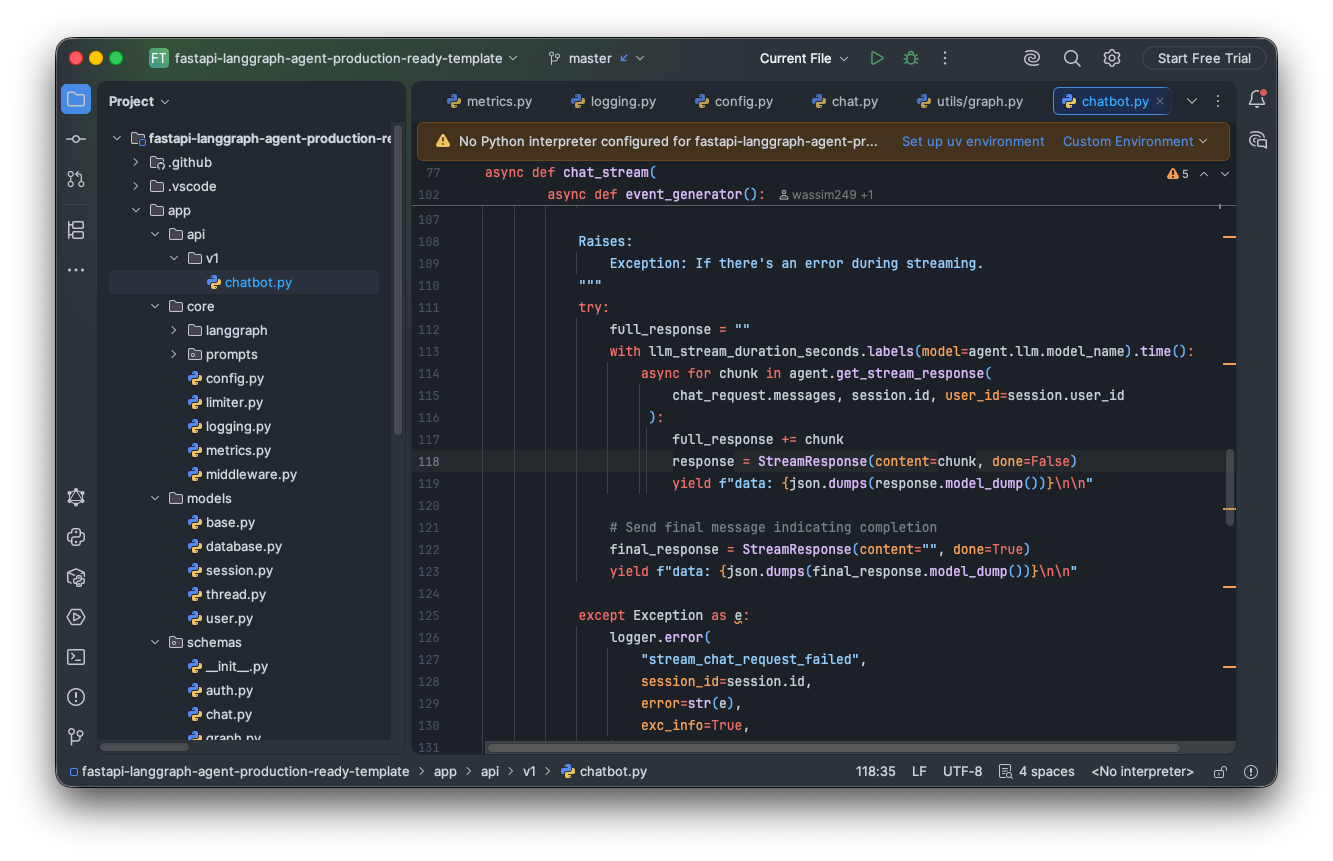Change 4 spaces indent setting

pos(1037,772)
